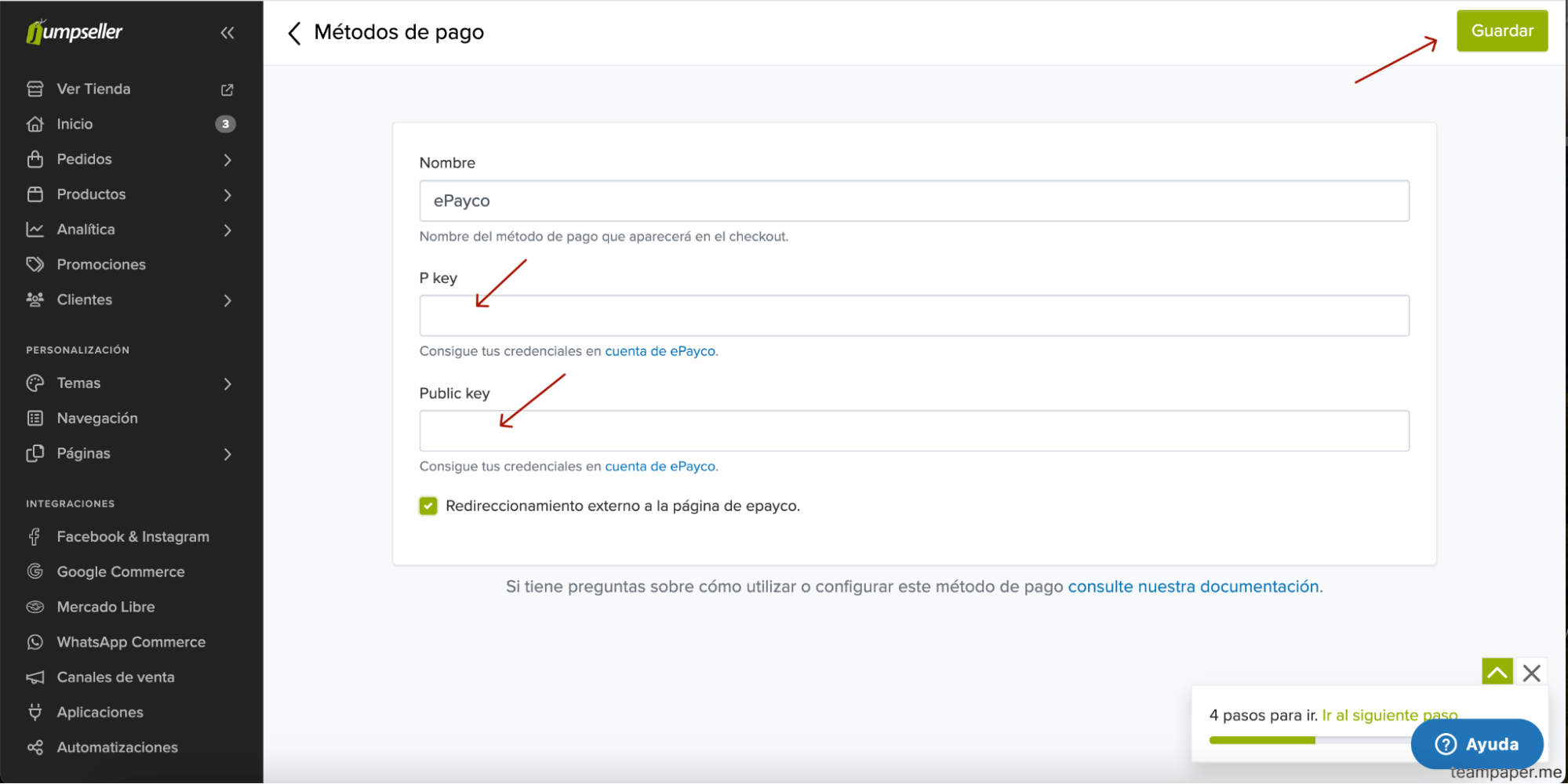This screenshot has height=784, width=1568.
Task: Expand the Pedidos submenu
Action: tap(227, 160)
